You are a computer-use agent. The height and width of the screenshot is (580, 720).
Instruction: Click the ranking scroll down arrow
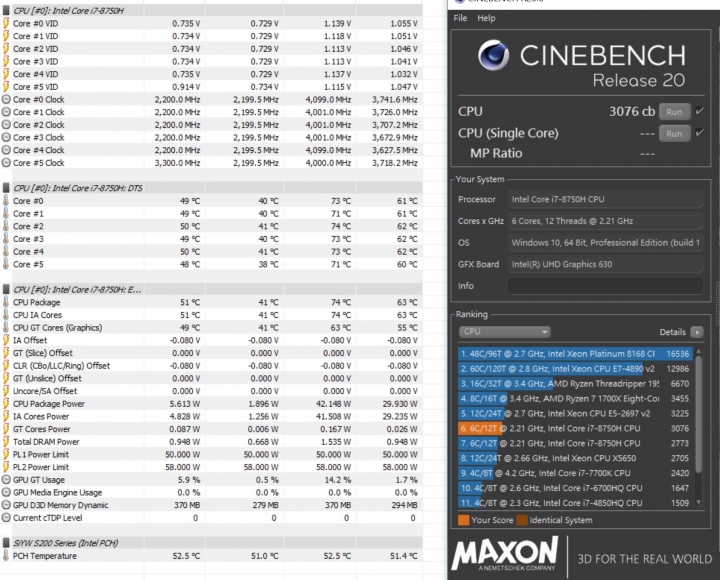tap(699, 503)
